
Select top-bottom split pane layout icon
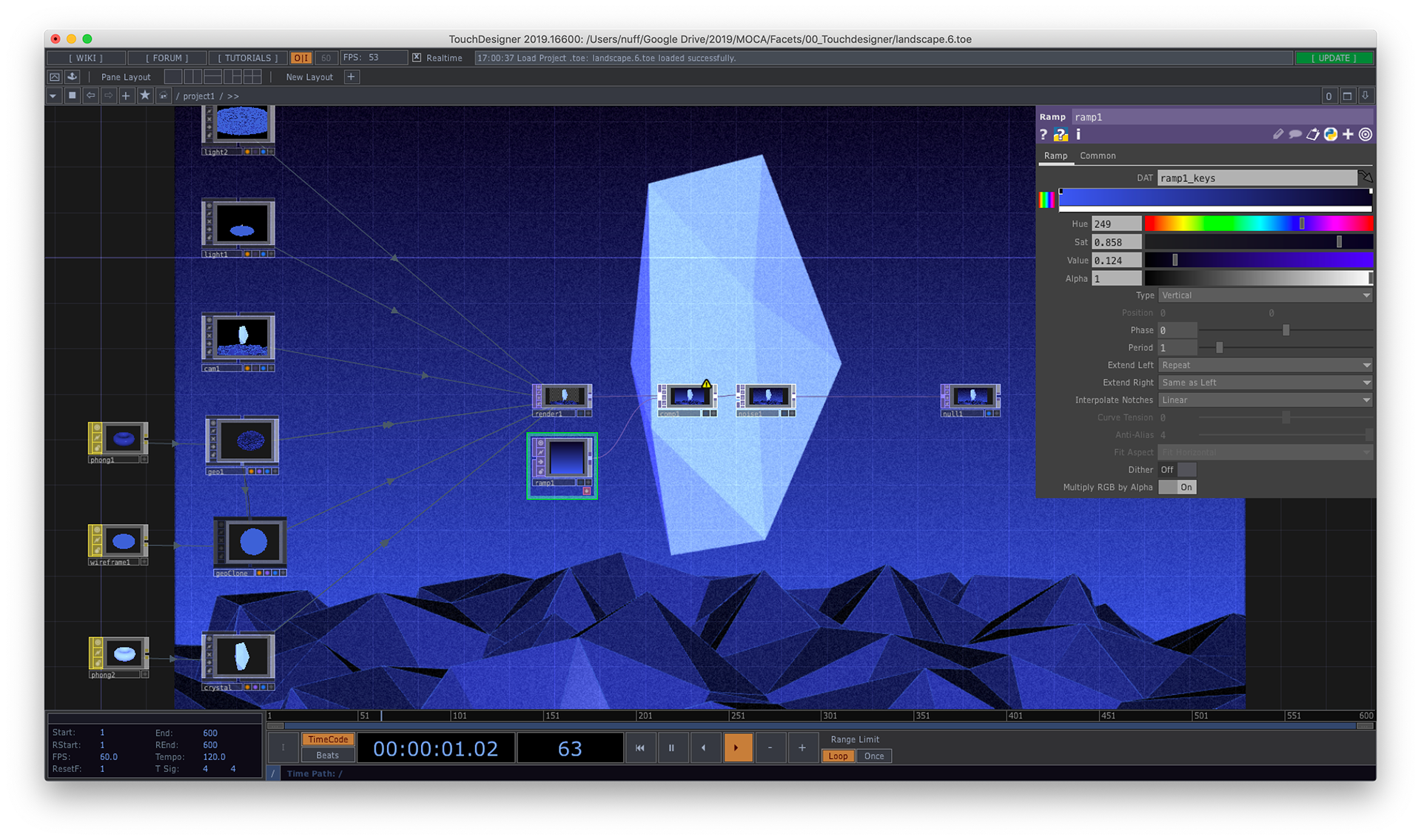[x=212, y=77]
